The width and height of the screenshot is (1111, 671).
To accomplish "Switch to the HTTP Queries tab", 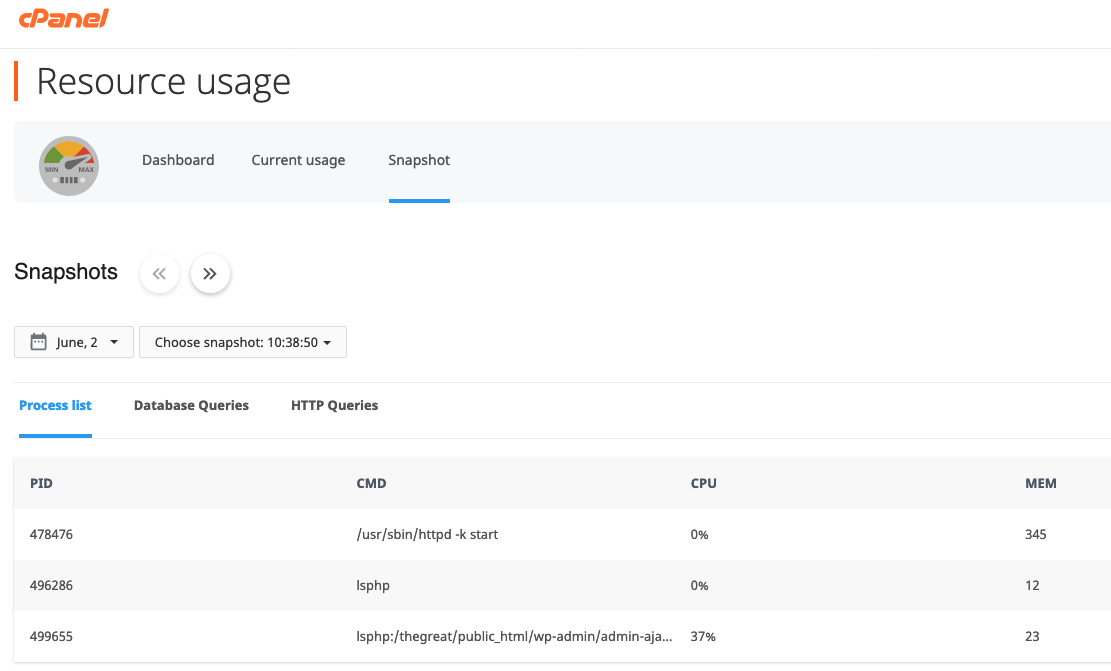I will point(334,405).
